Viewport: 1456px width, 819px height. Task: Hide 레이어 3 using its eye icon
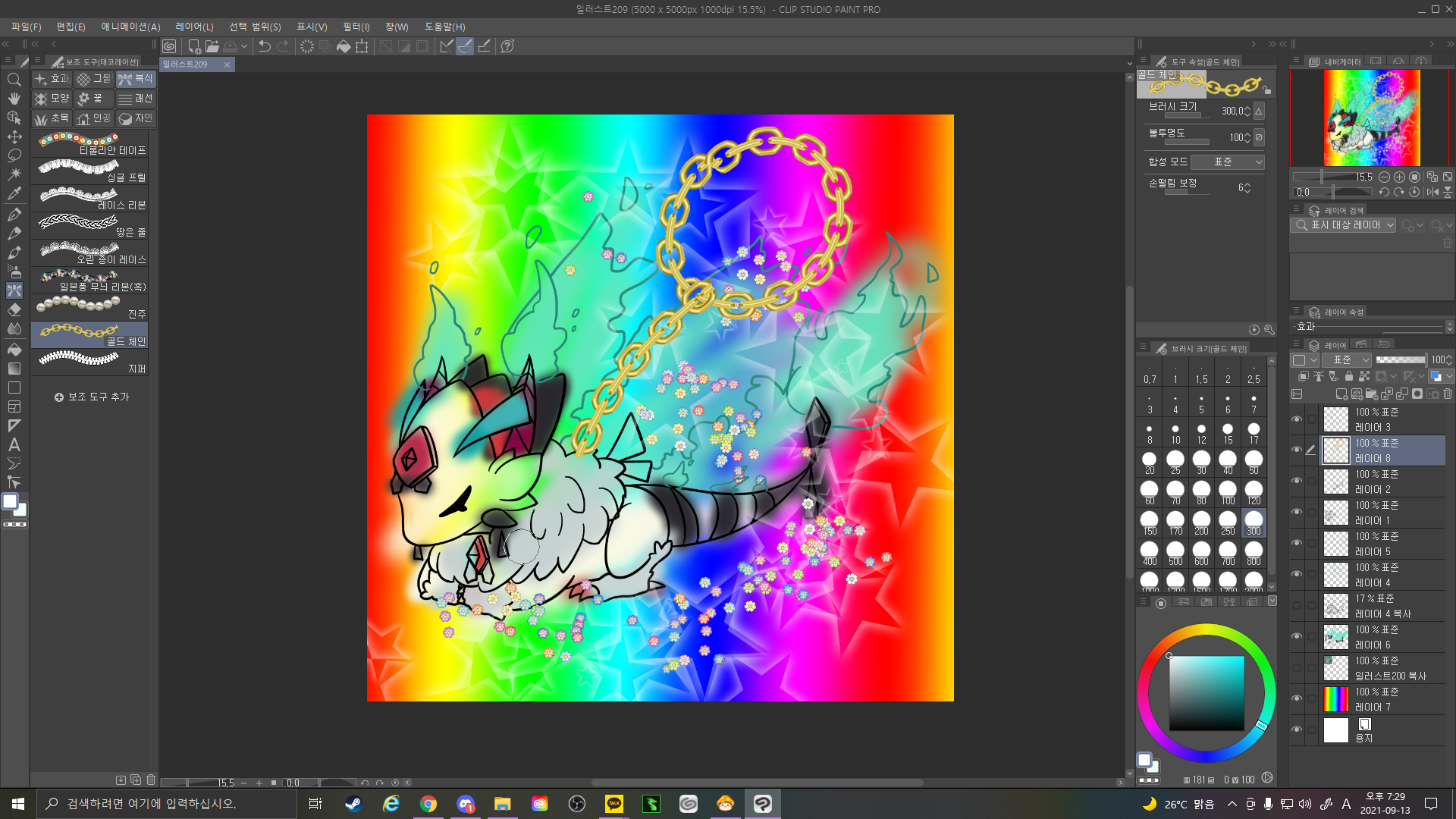[1297, 419]
